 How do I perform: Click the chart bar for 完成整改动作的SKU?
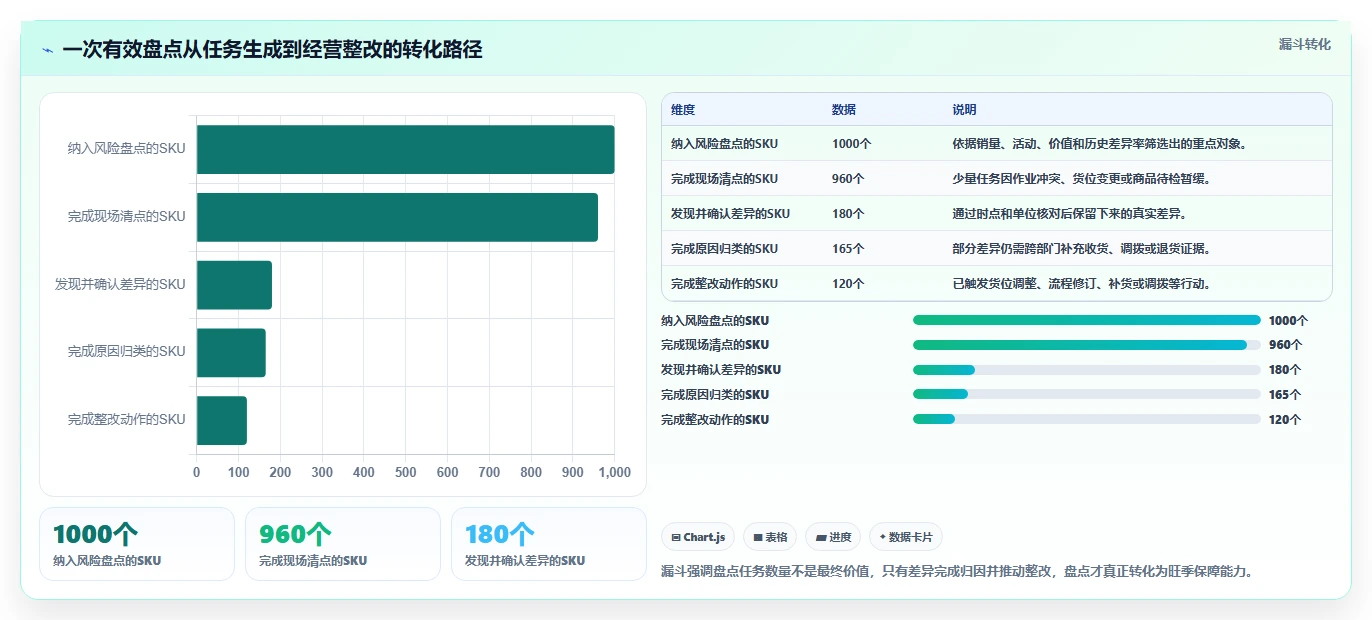[x=222, y=420]
